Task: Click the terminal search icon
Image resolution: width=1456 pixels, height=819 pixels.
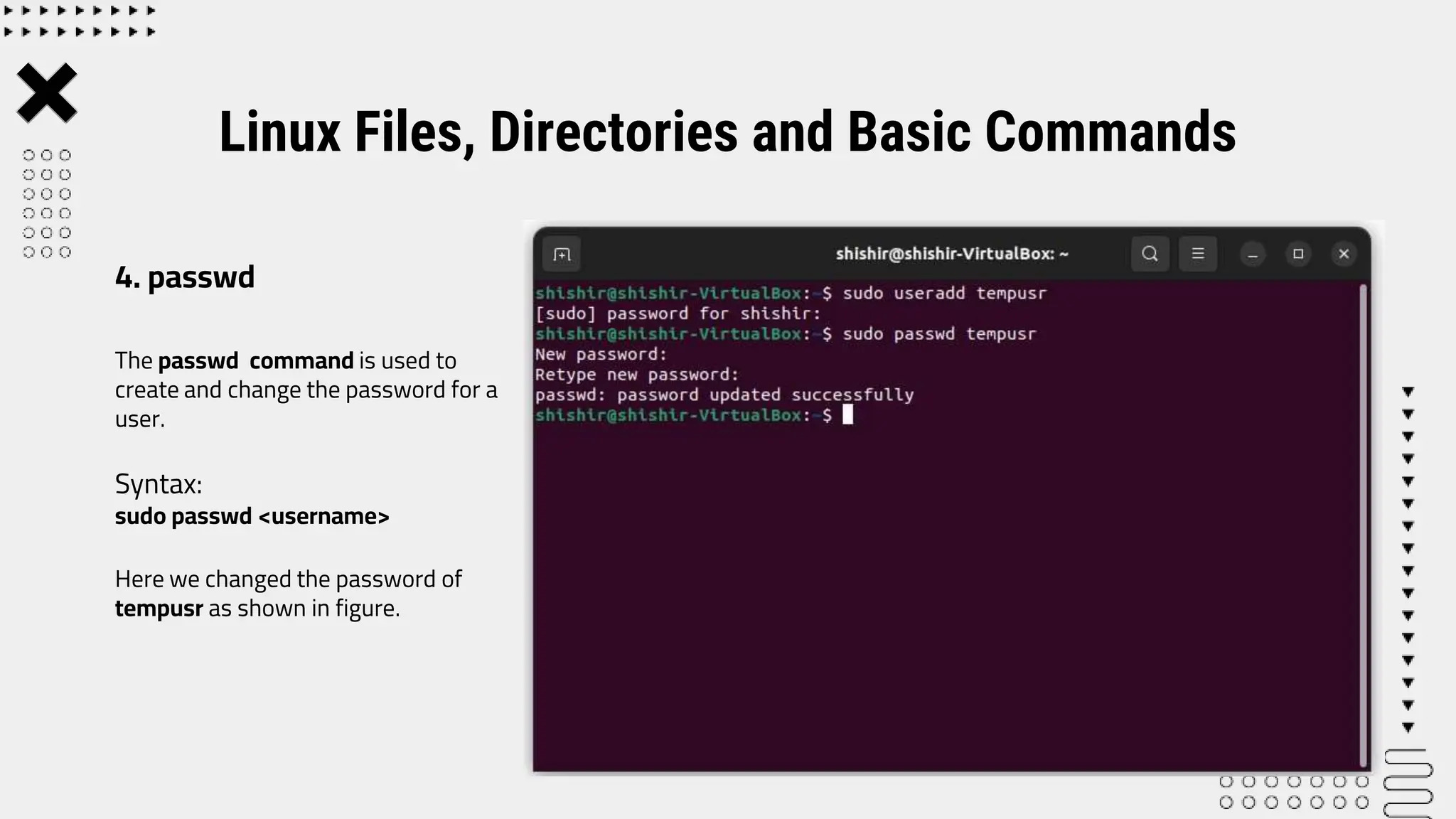Action: (1150, 254)
